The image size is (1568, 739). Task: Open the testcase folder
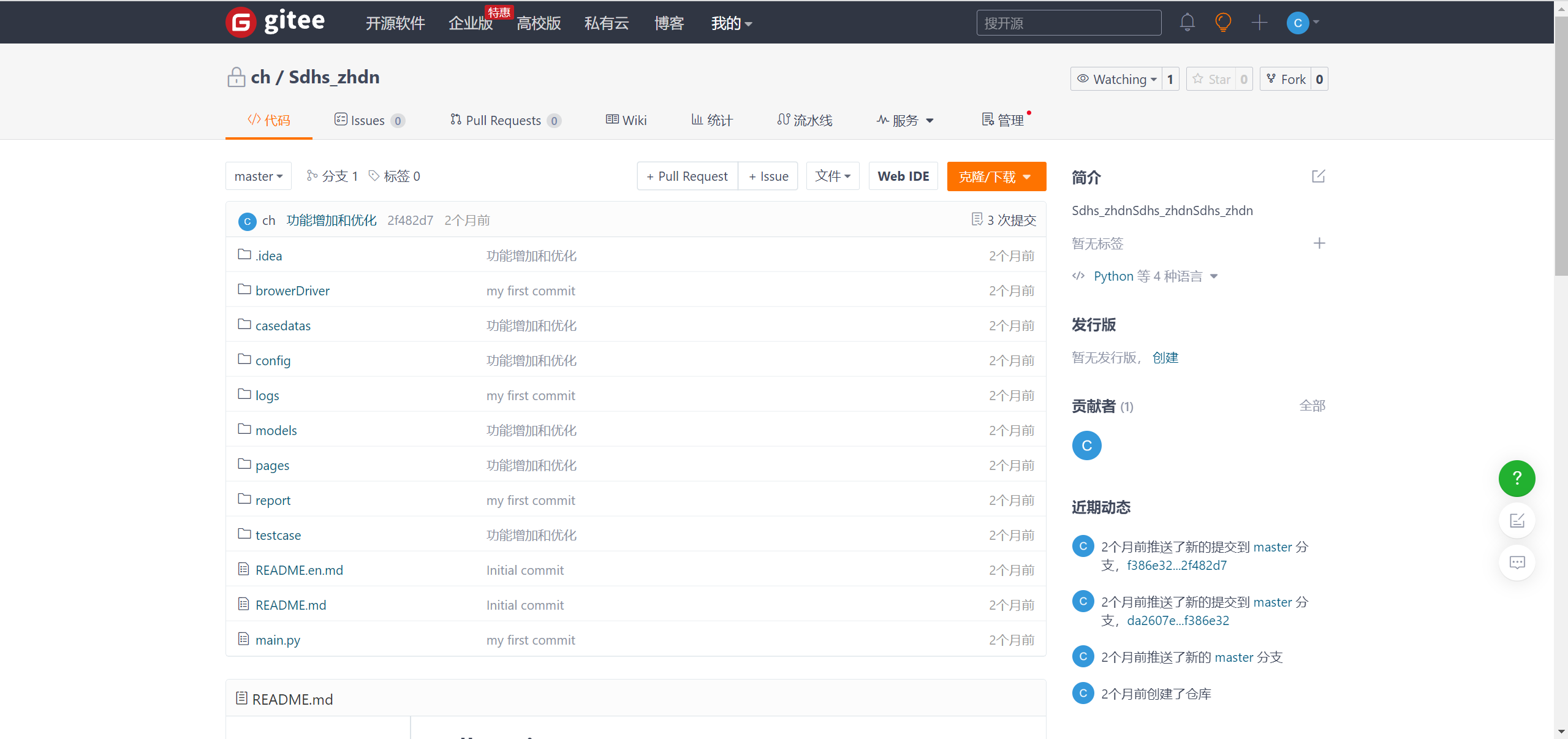[278, 535]
